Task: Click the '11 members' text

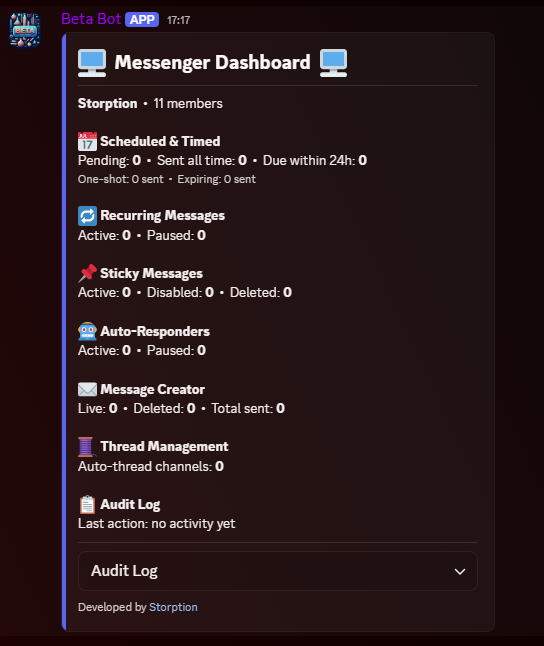Action: [188, 103]
